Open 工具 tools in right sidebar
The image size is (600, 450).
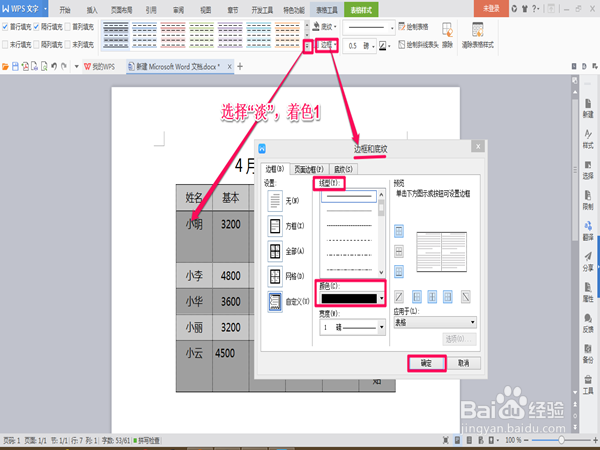(588, 384)
